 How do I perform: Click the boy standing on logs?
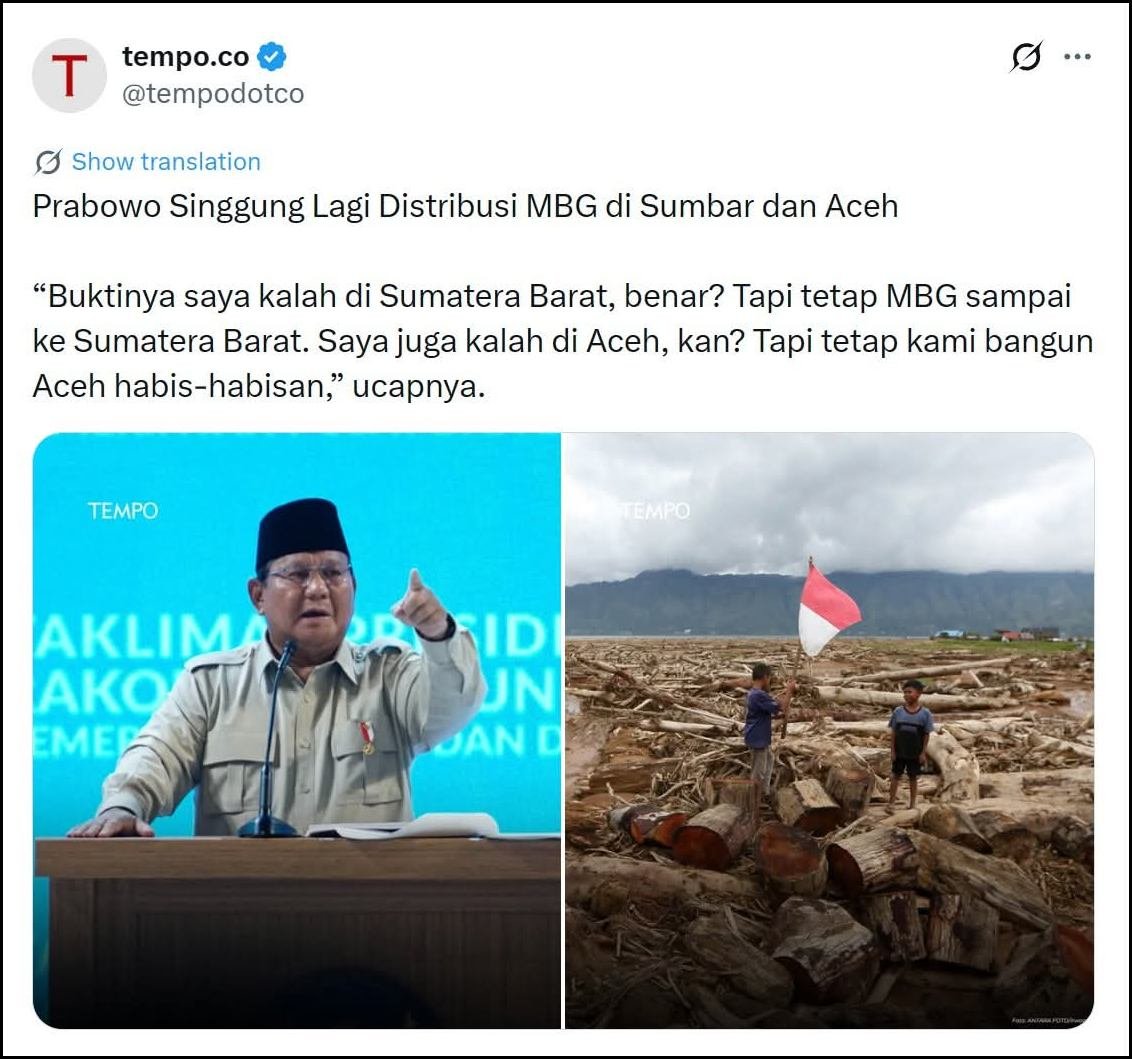909,744
